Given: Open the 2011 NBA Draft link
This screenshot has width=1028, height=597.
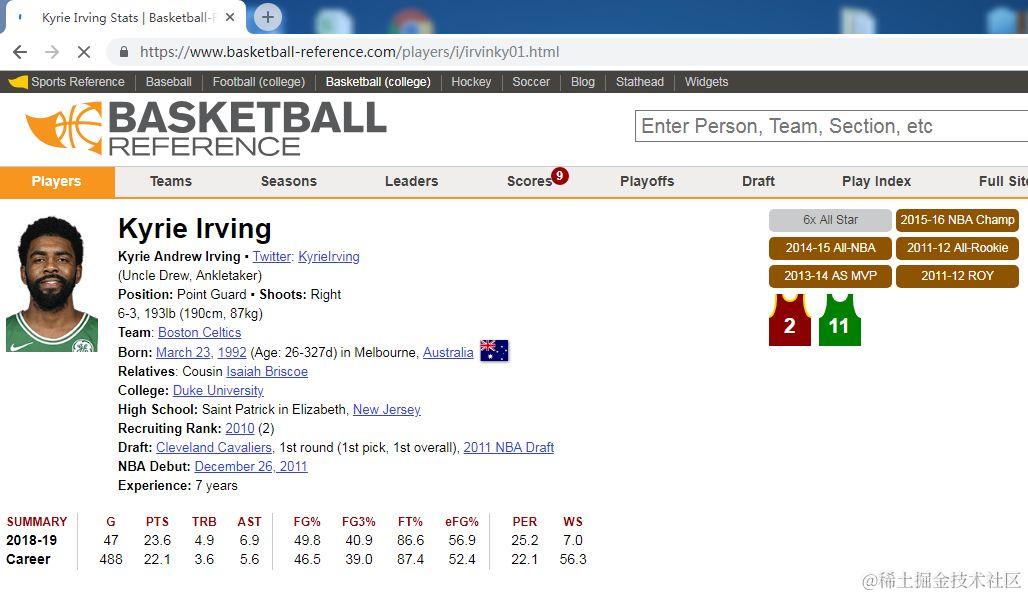Looking at the screenshot, I should (509, 447).
